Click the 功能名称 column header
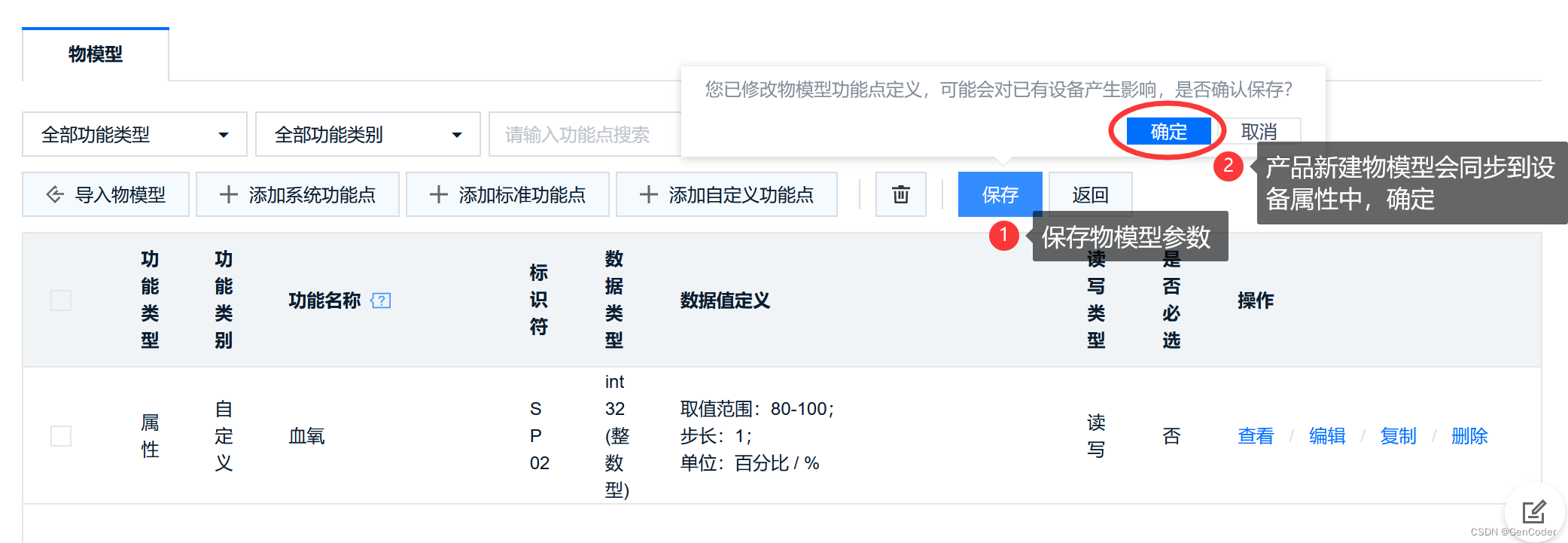 (324, 300)
